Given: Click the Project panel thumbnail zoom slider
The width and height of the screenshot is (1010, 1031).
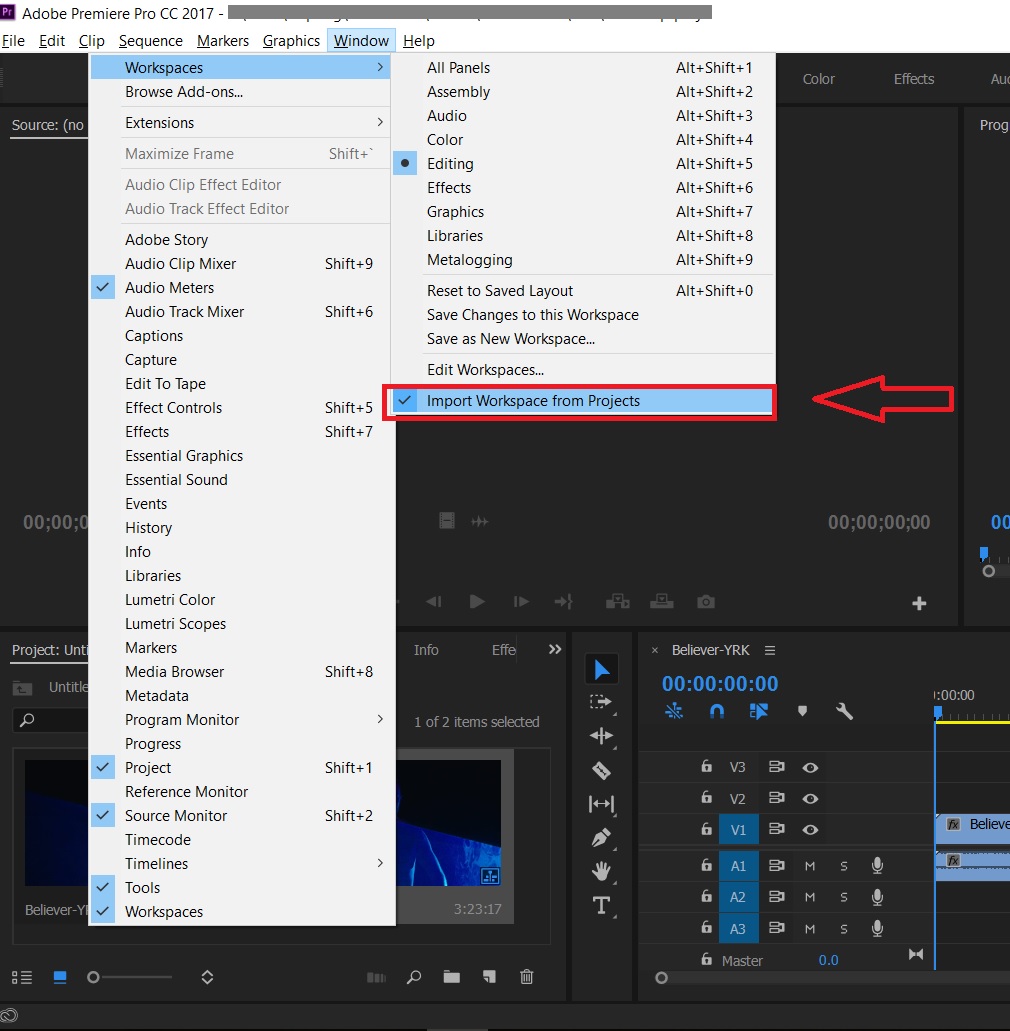Looking at the screenshot, I should click(x=93, y=978).
